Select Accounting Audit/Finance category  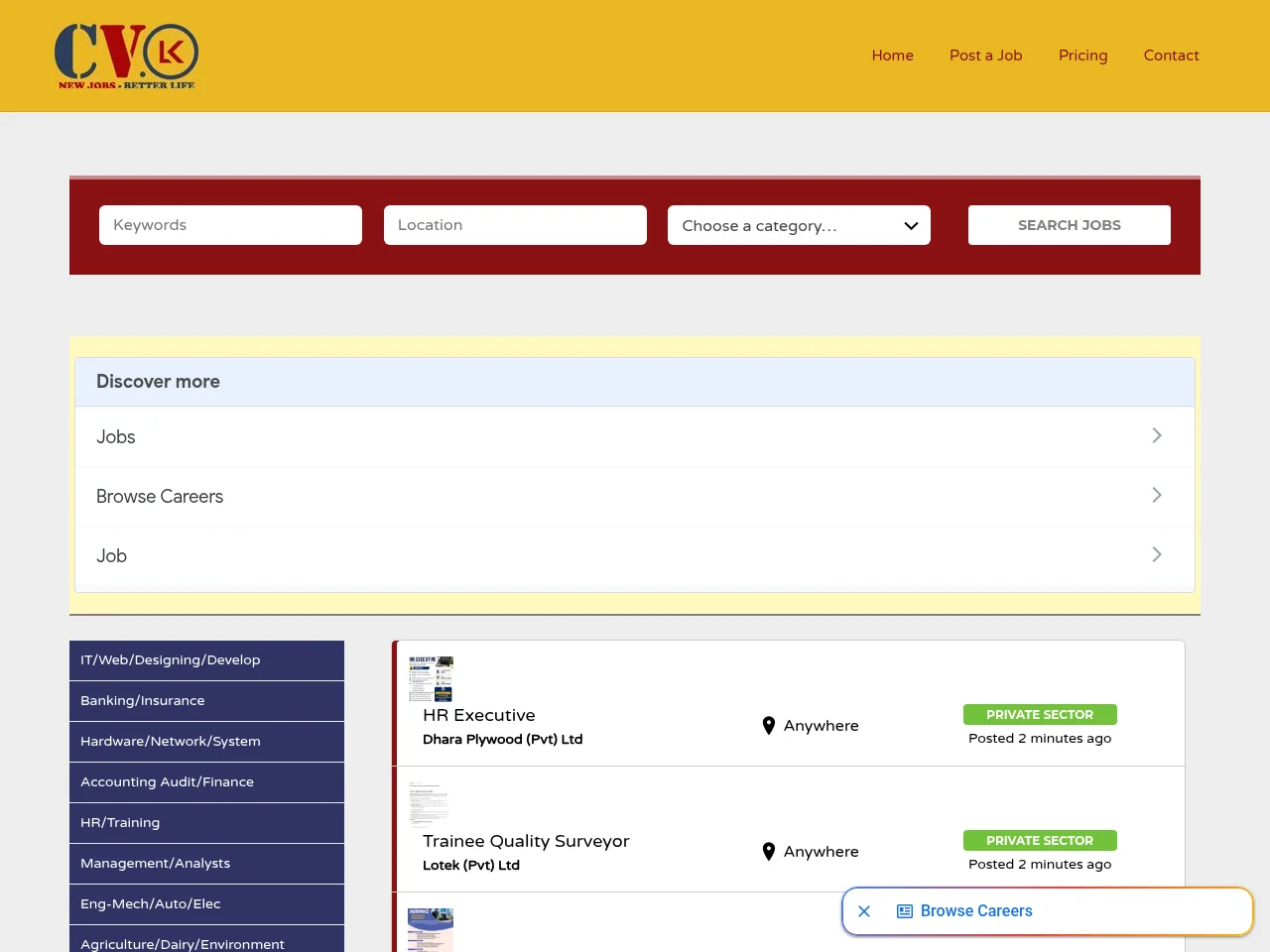(206, 782)
